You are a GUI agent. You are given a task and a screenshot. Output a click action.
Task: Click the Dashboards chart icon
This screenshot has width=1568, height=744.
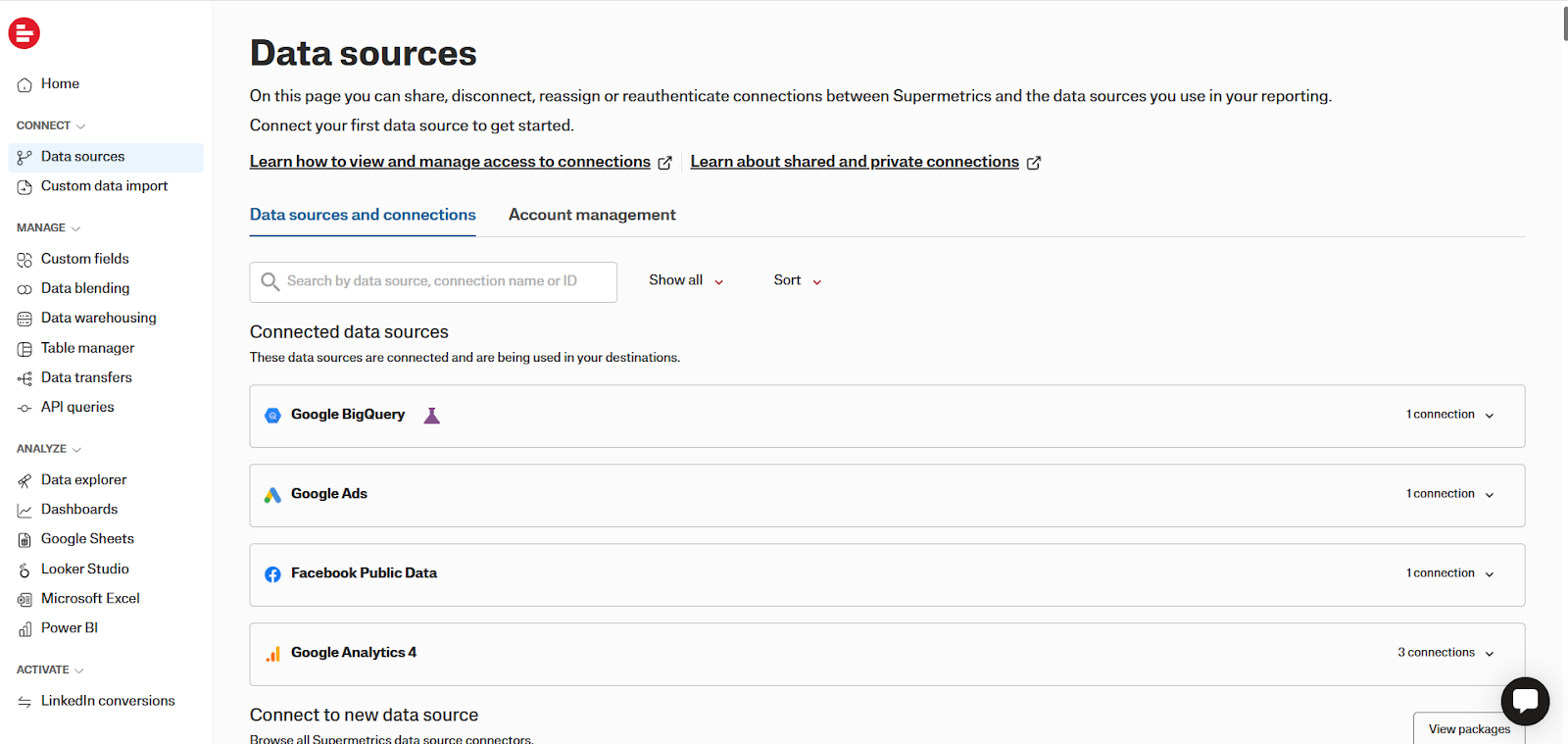click(x=24, y=511)
